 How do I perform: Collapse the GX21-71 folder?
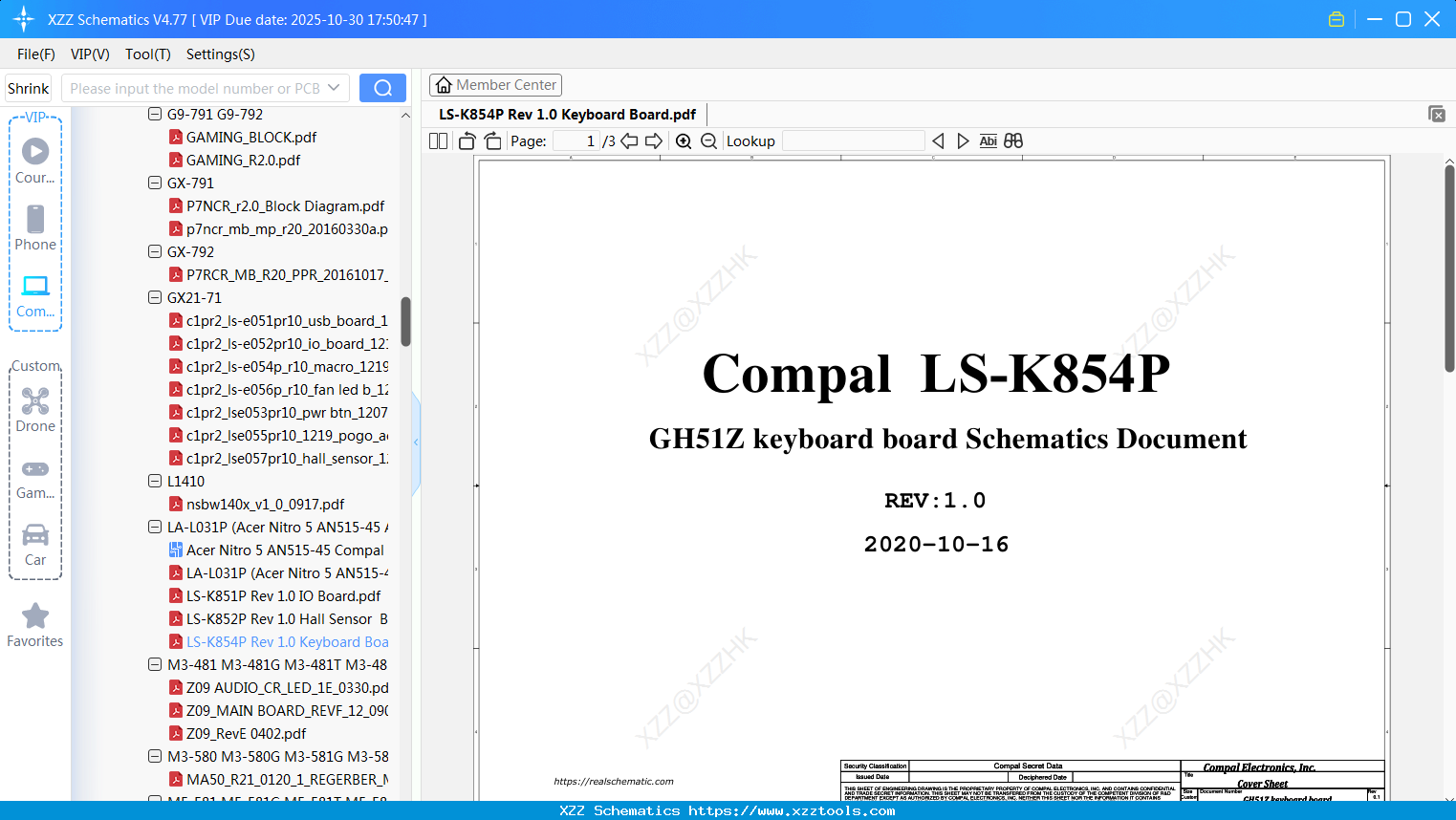click(155, 297)
